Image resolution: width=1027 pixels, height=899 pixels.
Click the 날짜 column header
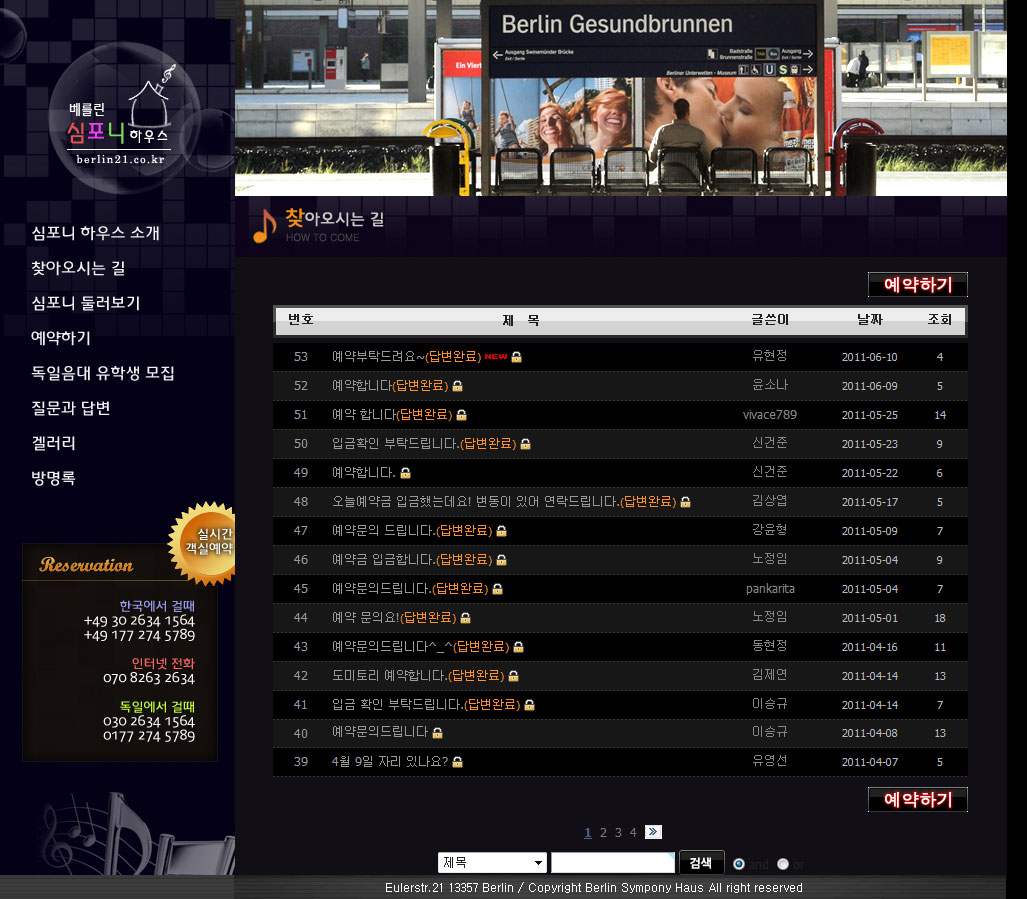point(870,320)
